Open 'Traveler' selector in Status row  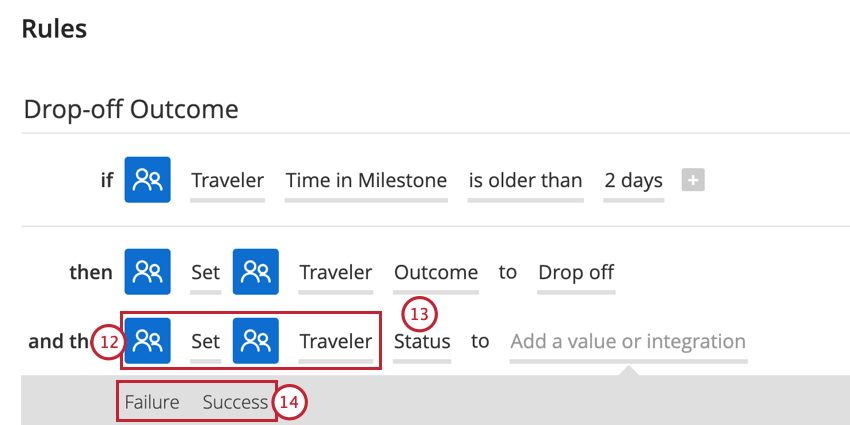tap(336, 342)
